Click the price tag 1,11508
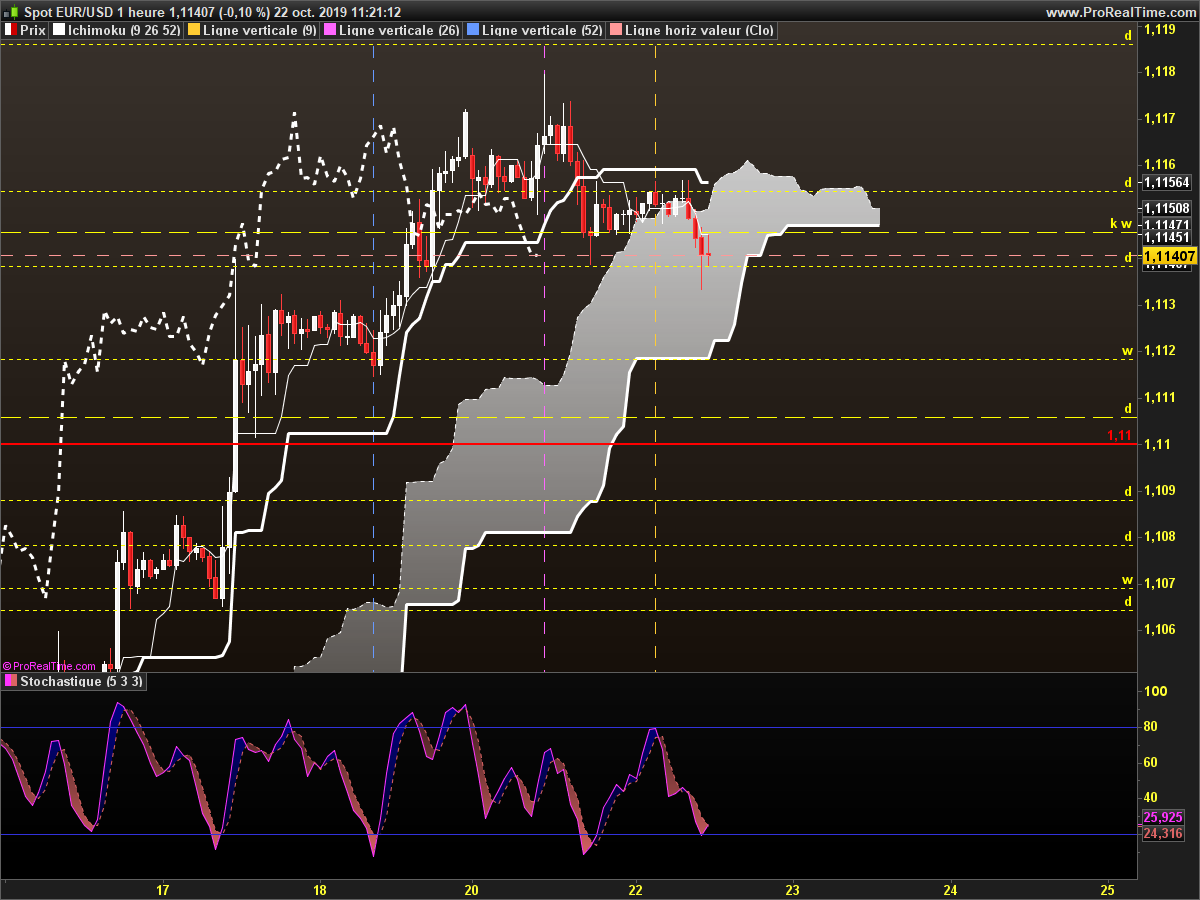This screenshot has height=900, width=1200. (1167, 209)
